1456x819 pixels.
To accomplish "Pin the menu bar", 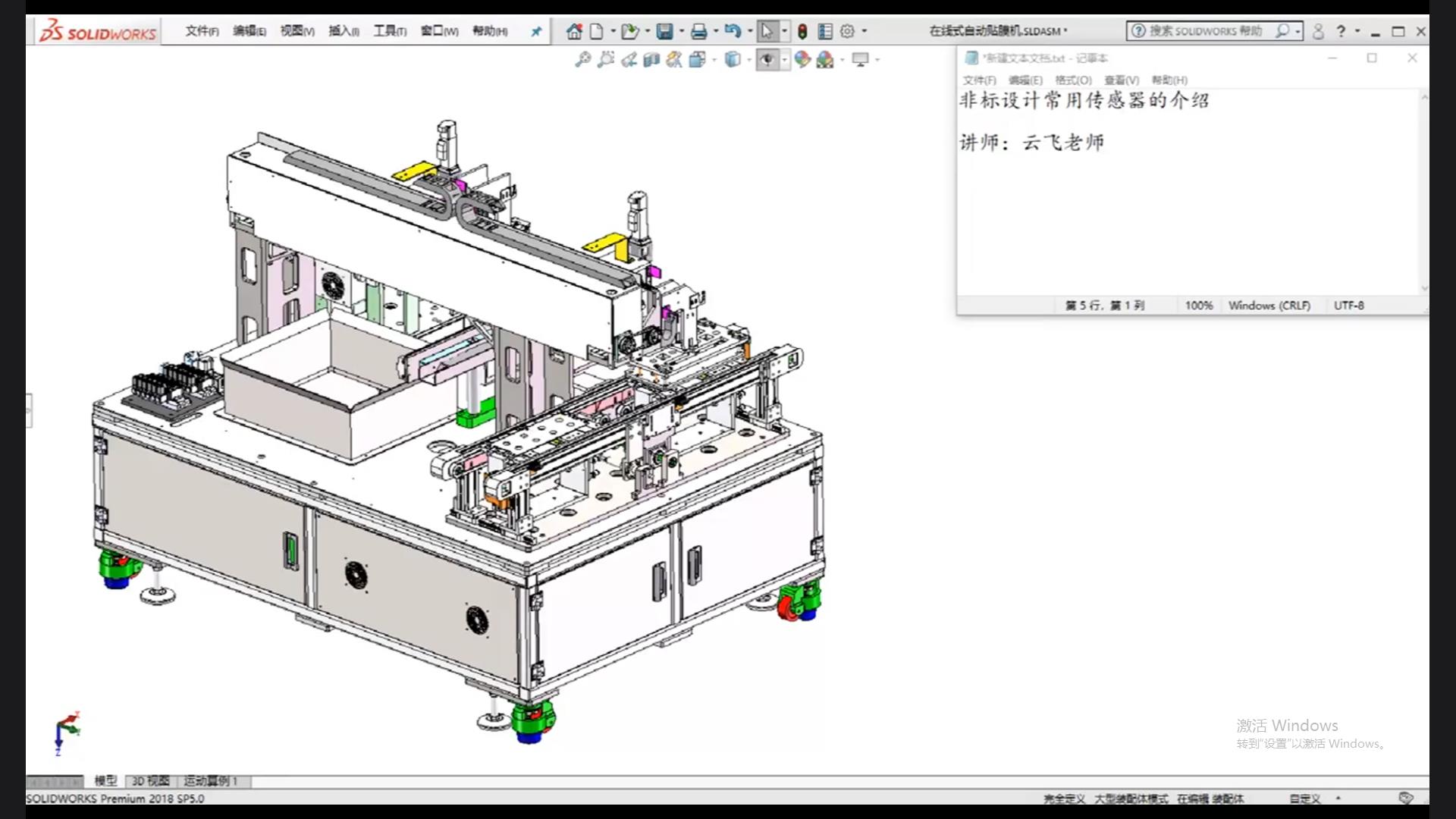I will (x=536, y=31).
